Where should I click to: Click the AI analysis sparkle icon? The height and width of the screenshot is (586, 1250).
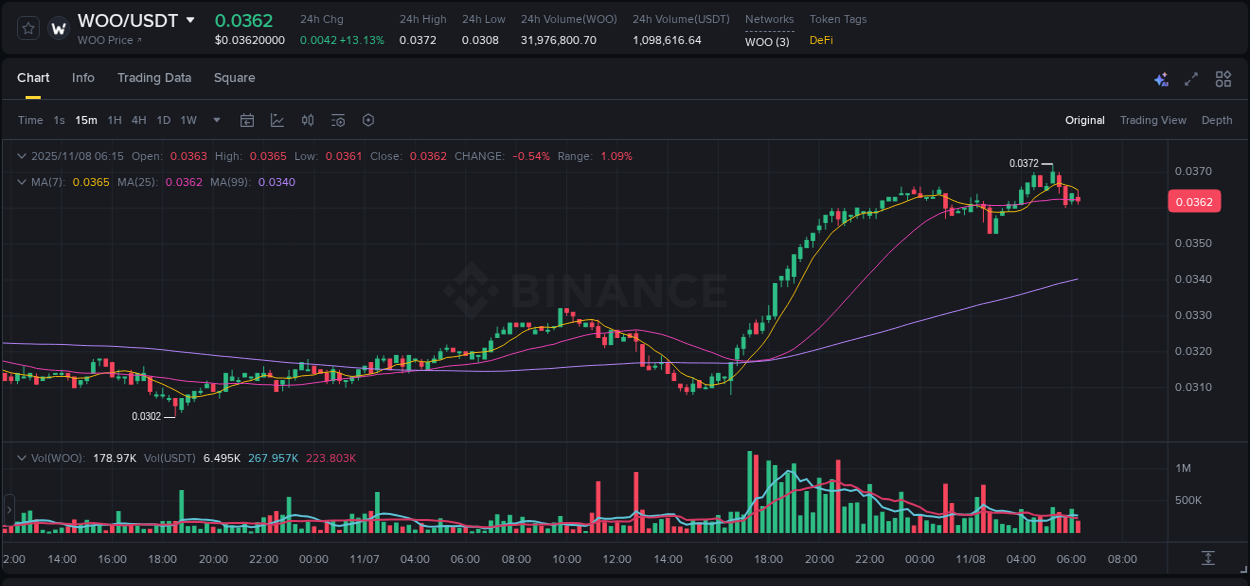(x=1161, y=79)
